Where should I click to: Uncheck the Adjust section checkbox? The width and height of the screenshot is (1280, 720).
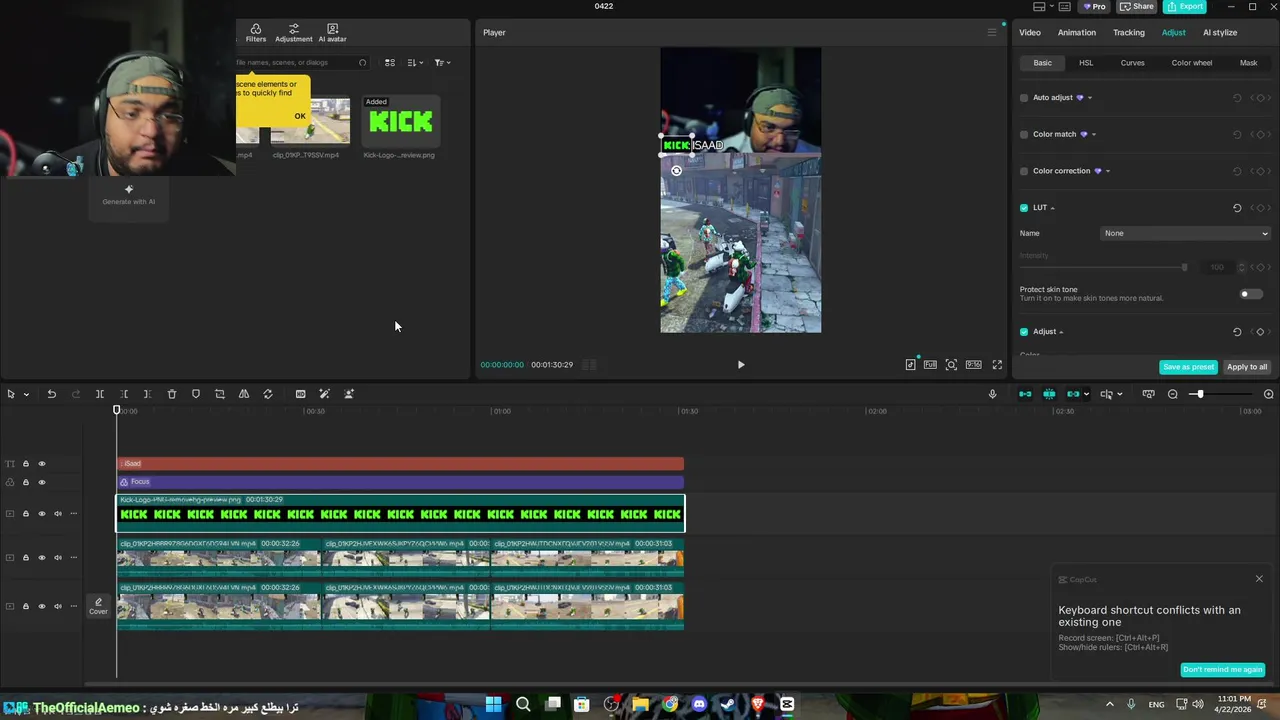click(1024, 332)
